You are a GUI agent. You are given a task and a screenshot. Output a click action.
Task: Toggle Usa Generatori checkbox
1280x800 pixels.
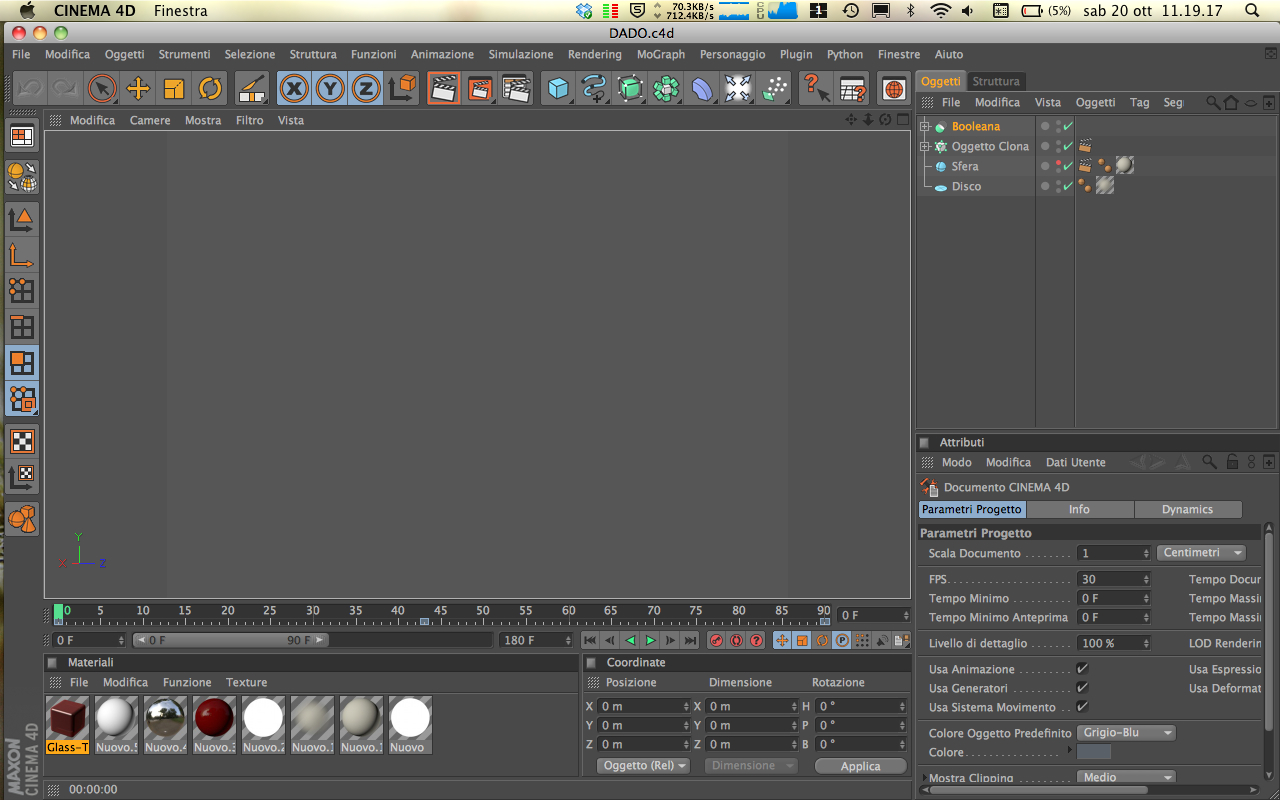coord(1082,688)
